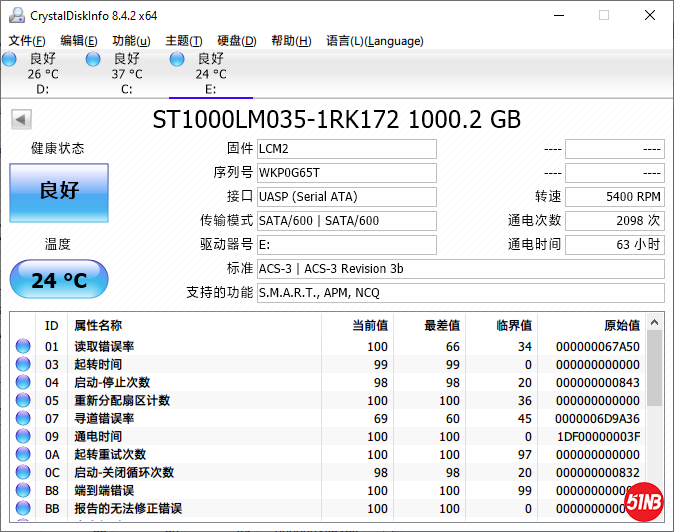Screen dimensions: 674x532
Task: Open the 功能(u) menu
Action: point(131,41)
